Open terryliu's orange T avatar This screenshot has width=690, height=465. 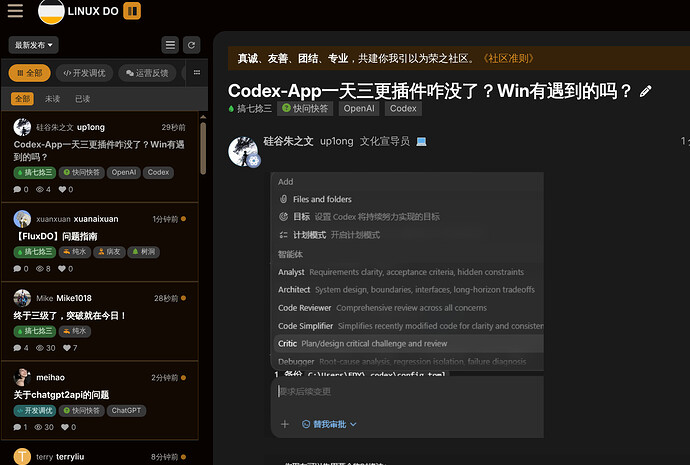click(x=22, y=457)
